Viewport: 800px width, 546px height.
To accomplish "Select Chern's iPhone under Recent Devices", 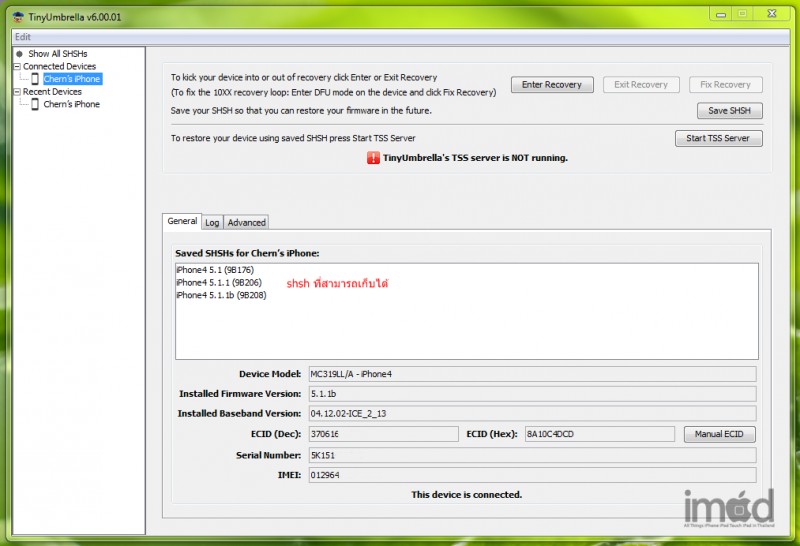I will [x=71, y=104].
